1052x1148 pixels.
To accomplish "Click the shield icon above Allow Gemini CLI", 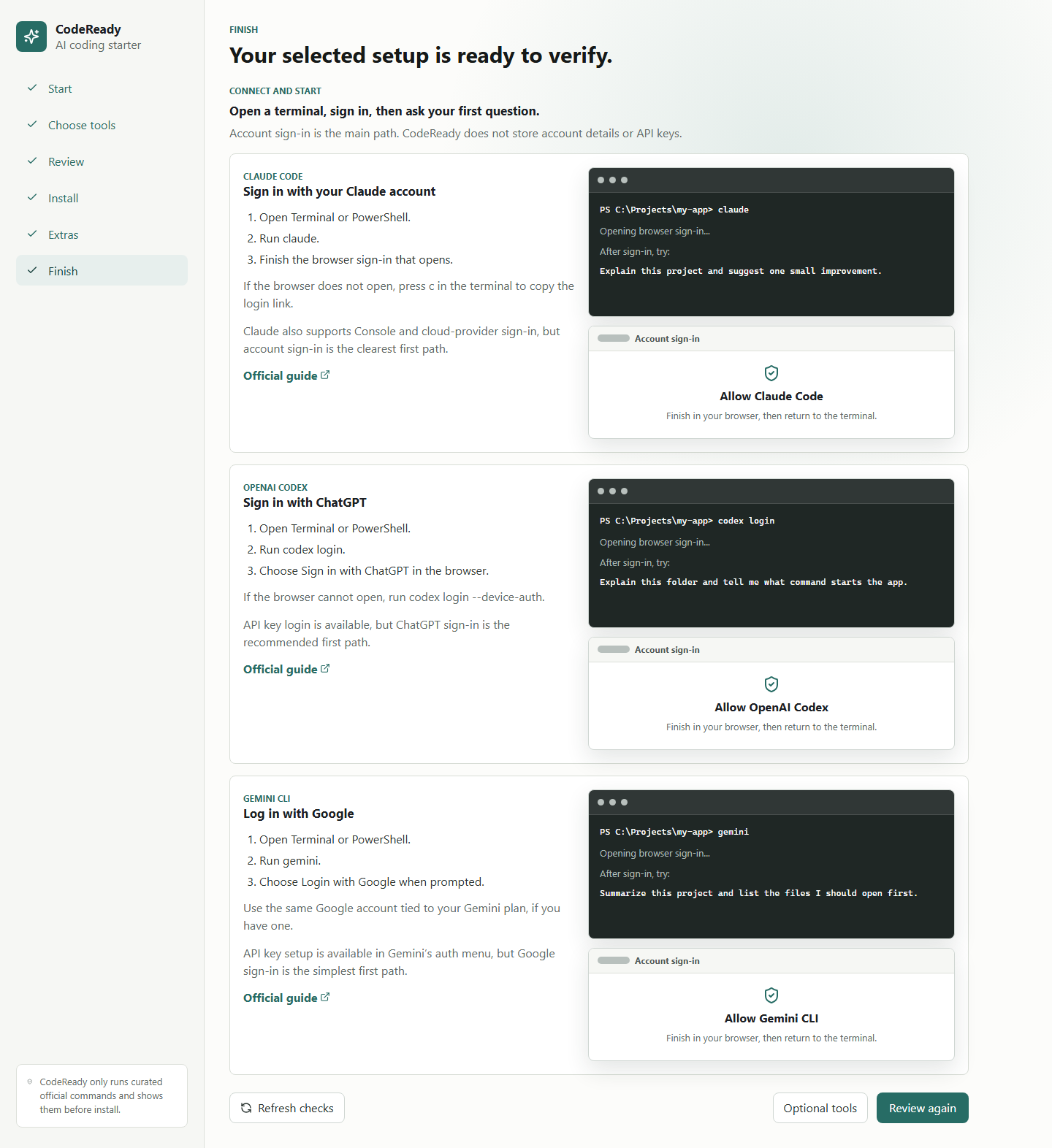I will [771, 995].
